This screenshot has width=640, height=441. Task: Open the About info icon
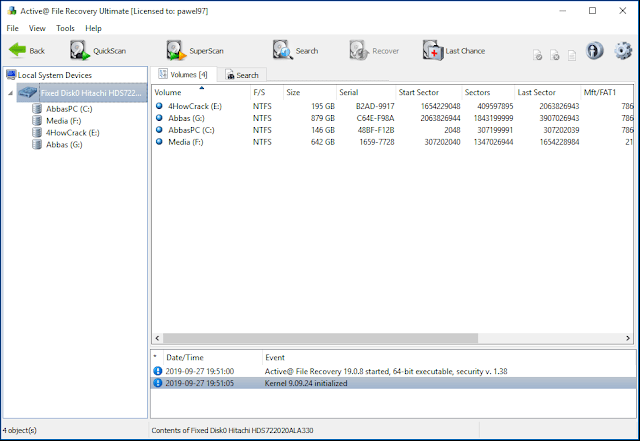[594, 51]
